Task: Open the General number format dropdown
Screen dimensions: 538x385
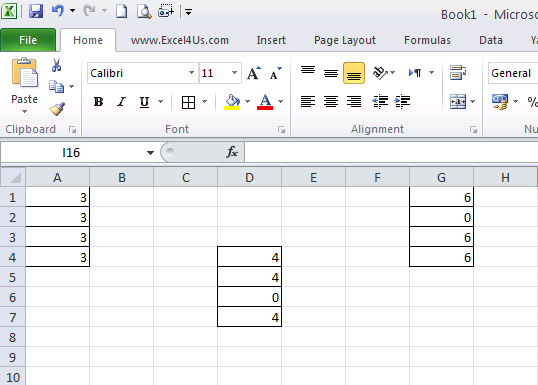Action: pos(513,73)
